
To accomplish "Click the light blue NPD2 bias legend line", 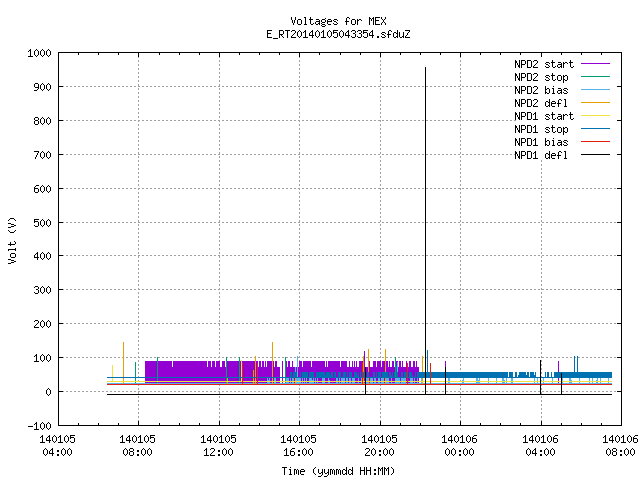I will click(x=596, y=90).
